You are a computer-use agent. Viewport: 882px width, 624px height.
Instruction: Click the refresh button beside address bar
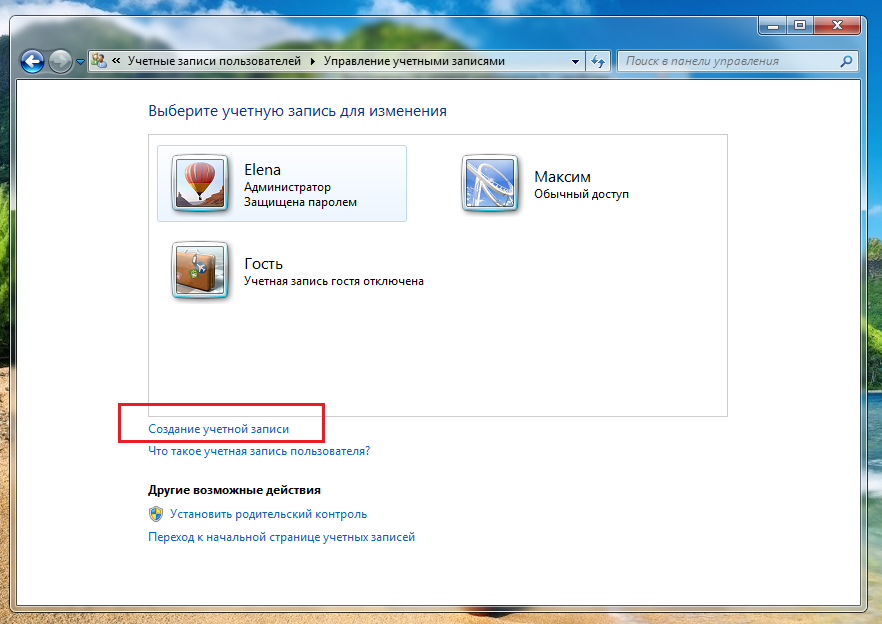[x=598, y=61]
